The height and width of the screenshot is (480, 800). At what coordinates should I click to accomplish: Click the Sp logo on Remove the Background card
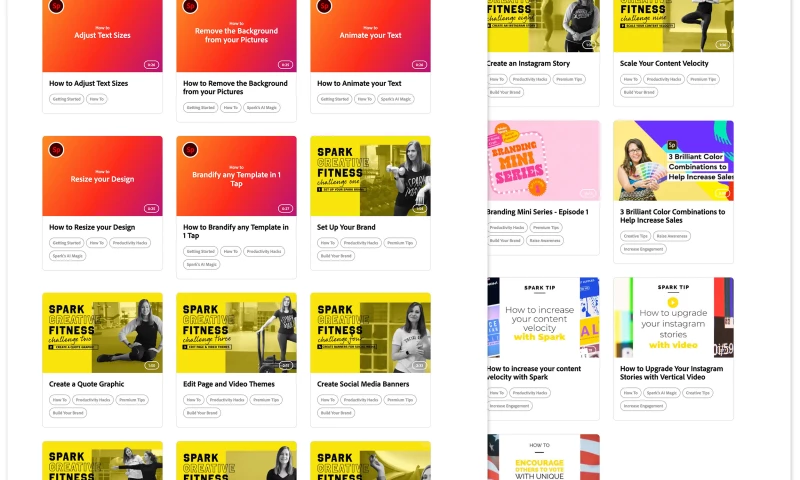click(x=190, y=6)
